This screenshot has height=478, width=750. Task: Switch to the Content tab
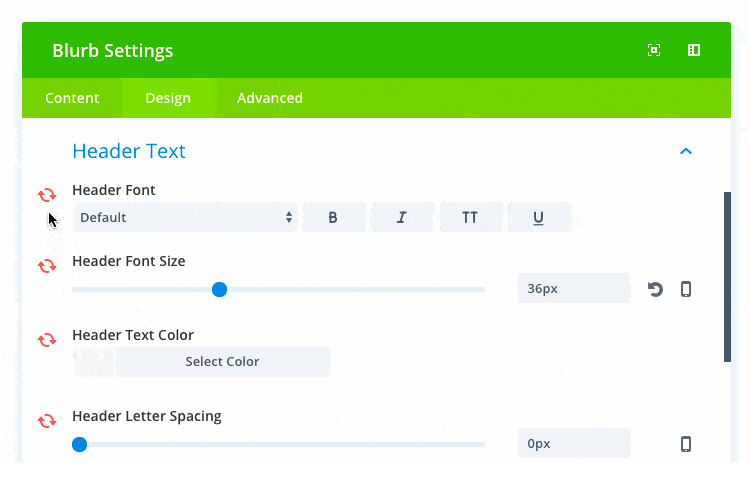click(72, 98)
